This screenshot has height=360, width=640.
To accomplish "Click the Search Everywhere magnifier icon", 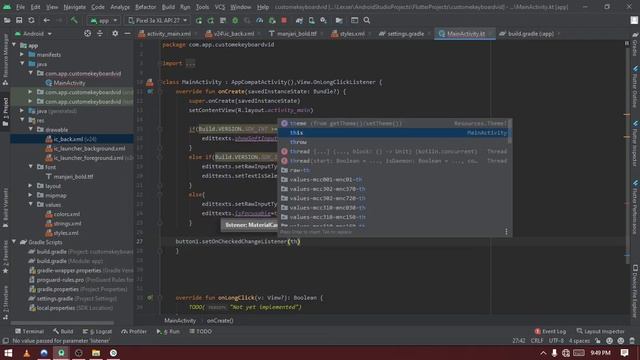I will (367, 20).
